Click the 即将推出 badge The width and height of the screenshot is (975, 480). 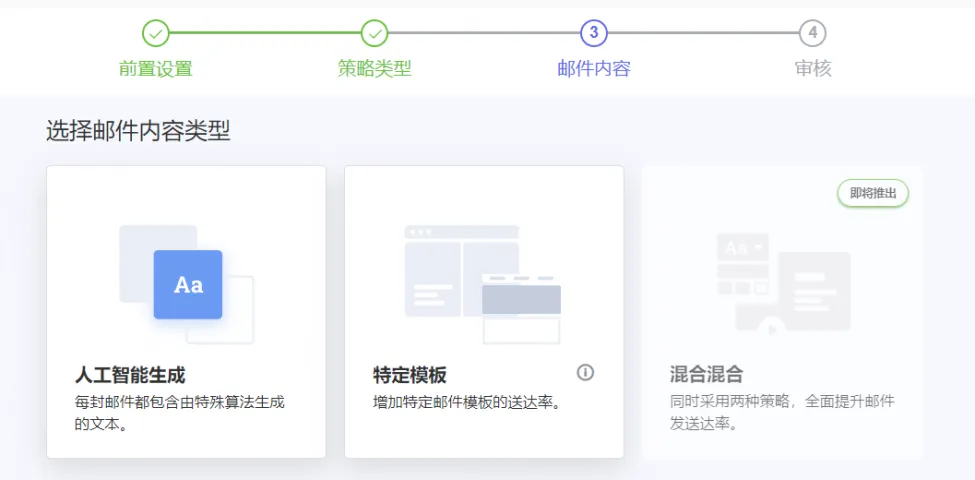coord(873,193)
